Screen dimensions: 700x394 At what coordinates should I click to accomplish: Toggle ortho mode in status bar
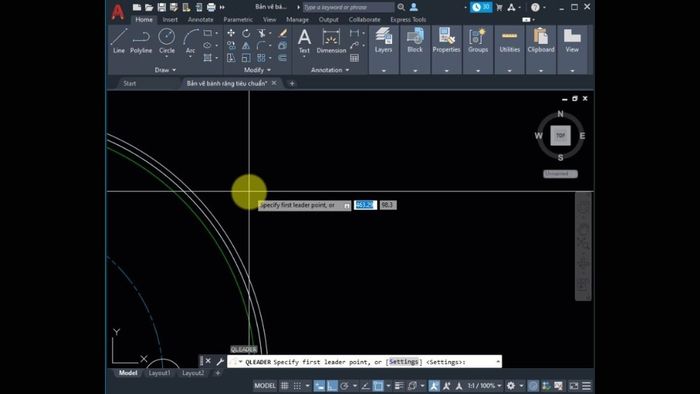(332, 386)
